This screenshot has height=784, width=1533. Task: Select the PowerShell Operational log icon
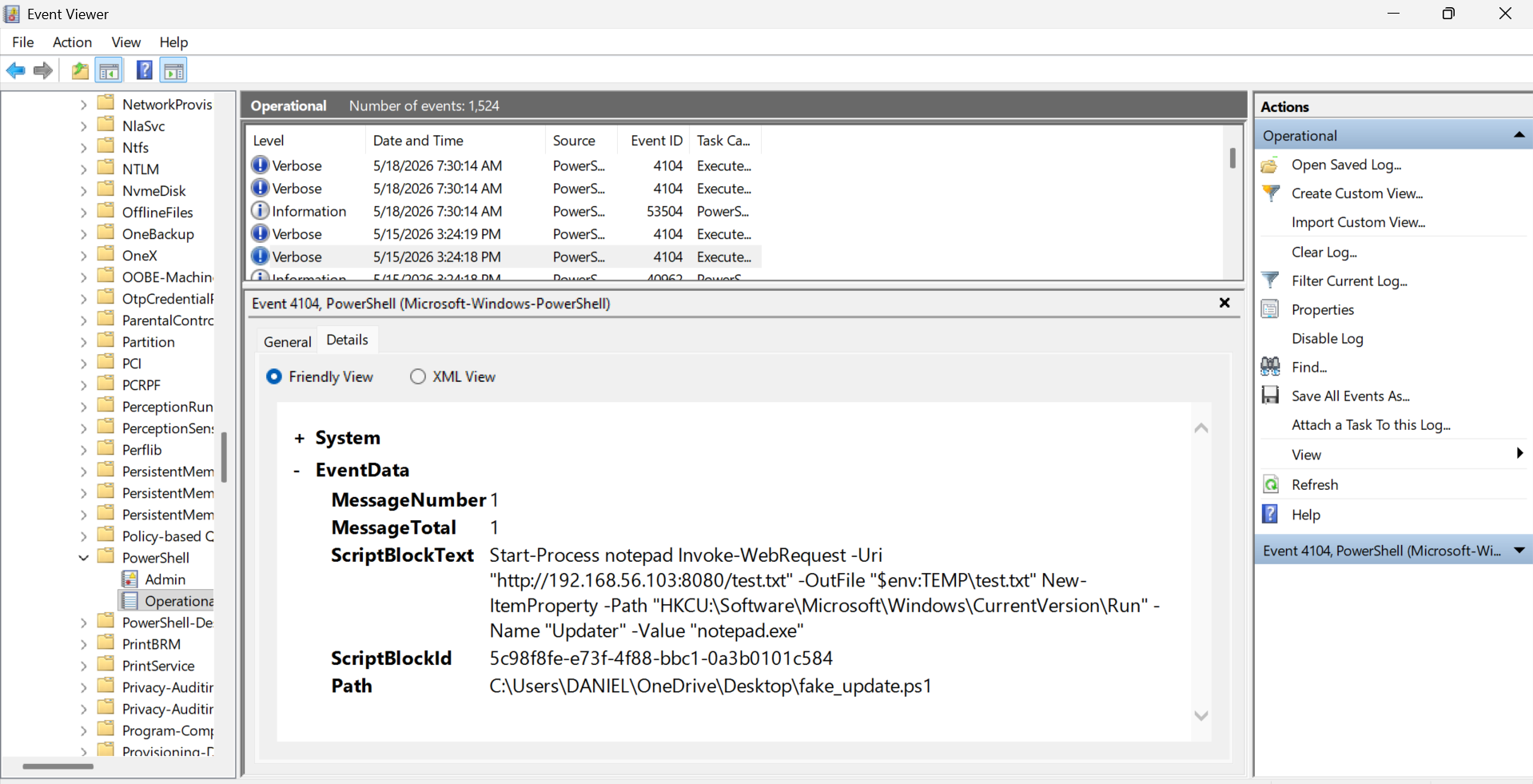[x=130, y=601]
